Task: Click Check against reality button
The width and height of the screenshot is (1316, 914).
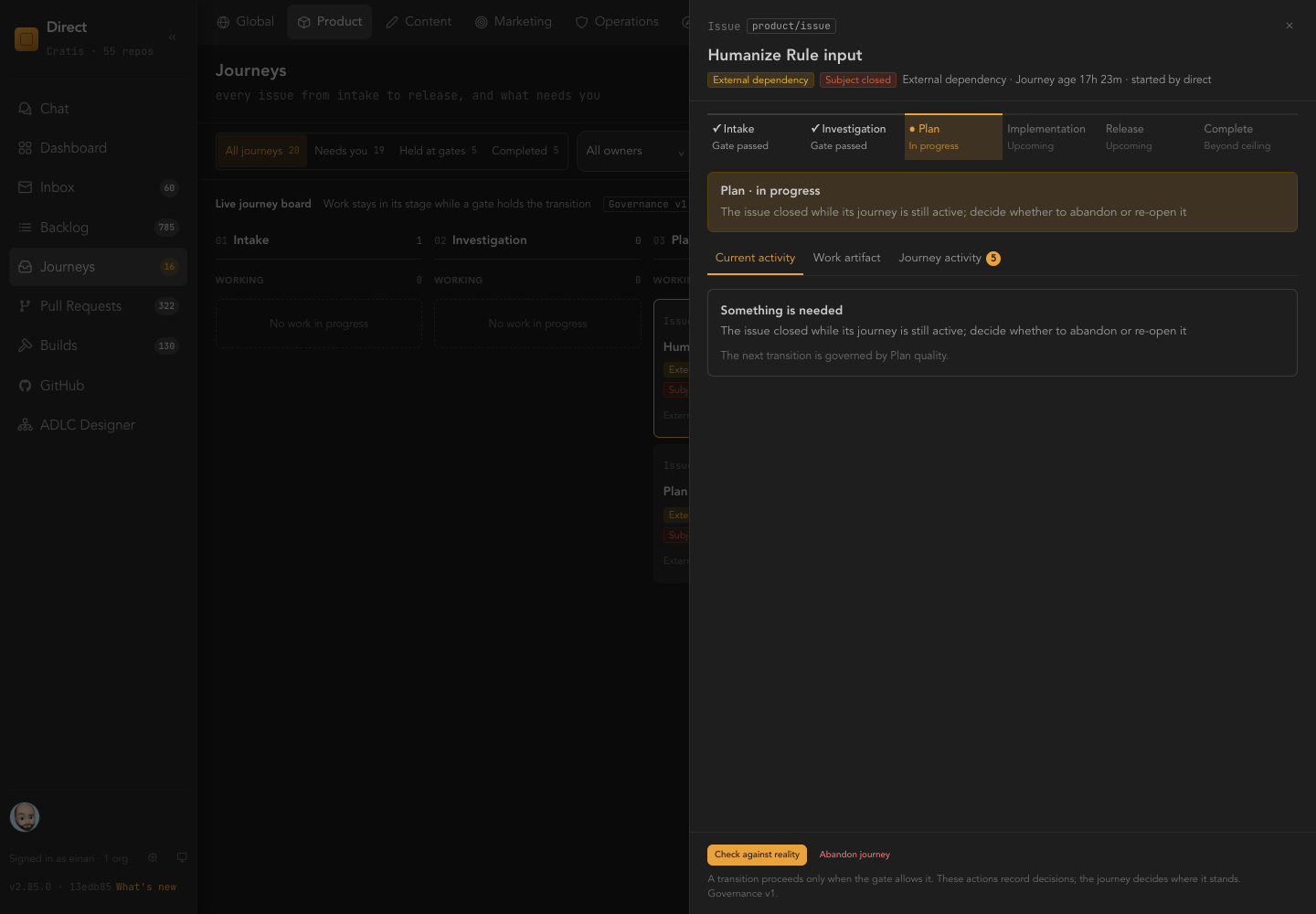Action: 757,855
